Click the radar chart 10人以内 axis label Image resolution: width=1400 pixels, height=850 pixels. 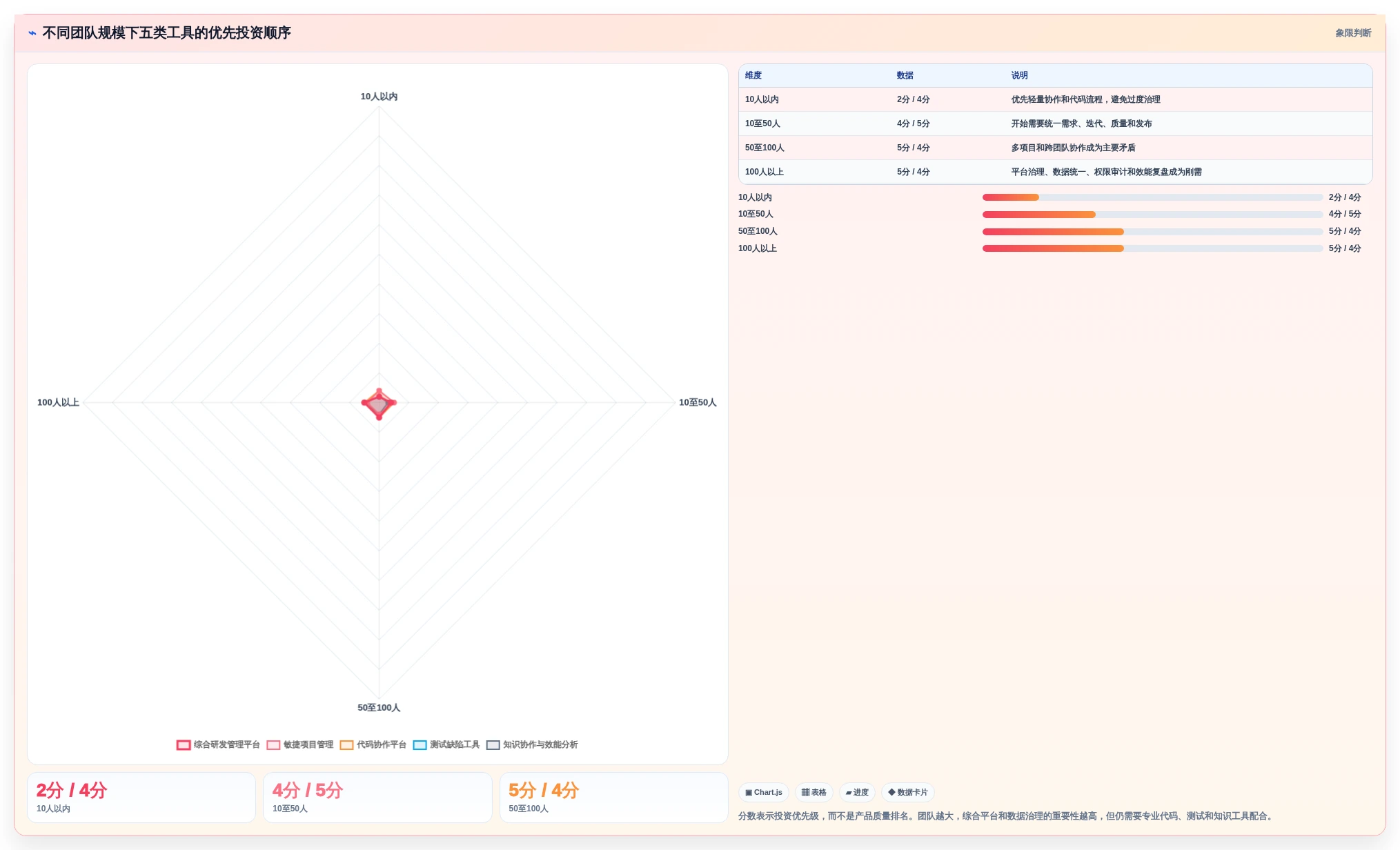tap(379, 97)
